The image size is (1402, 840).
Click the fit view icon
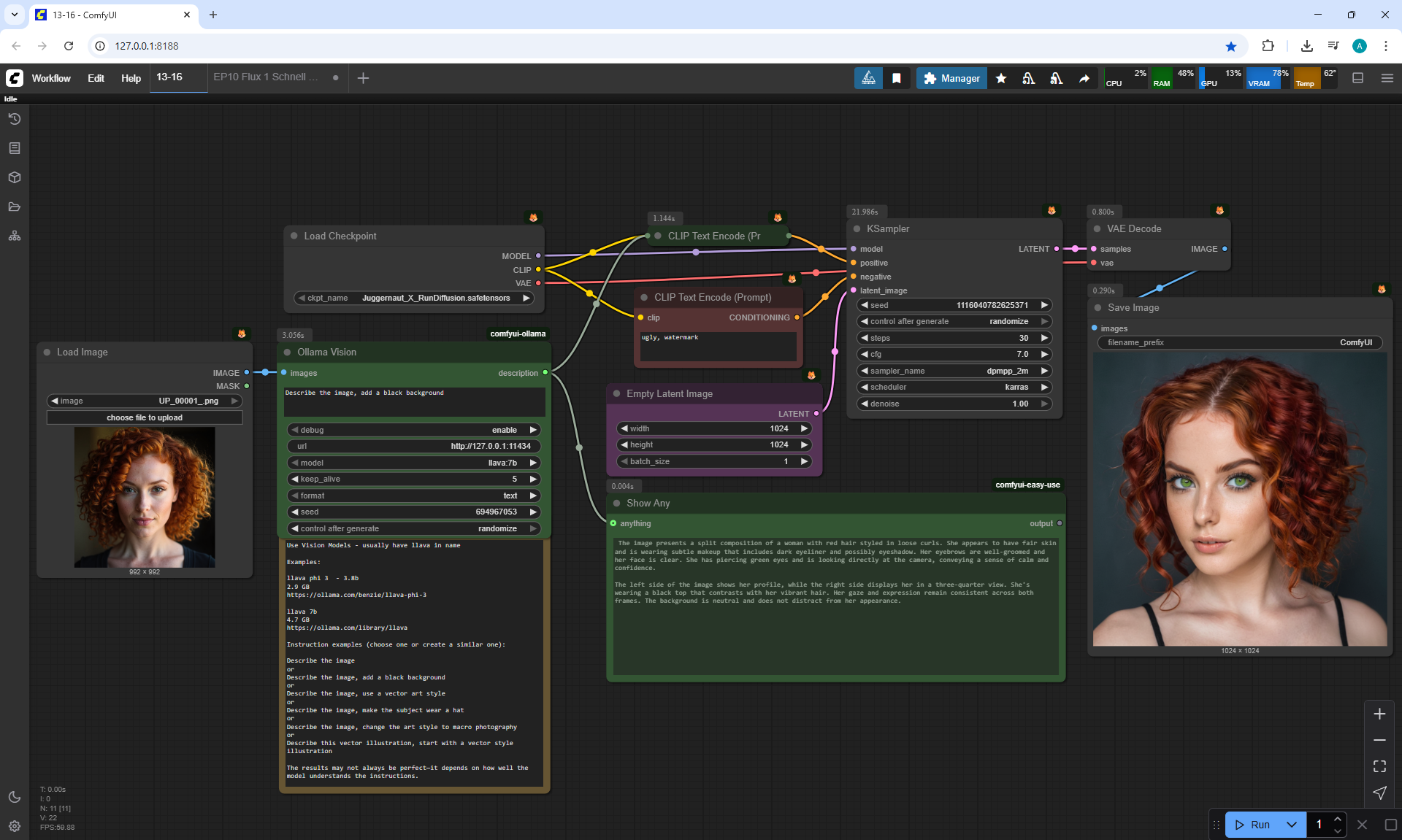point(1379,766)
